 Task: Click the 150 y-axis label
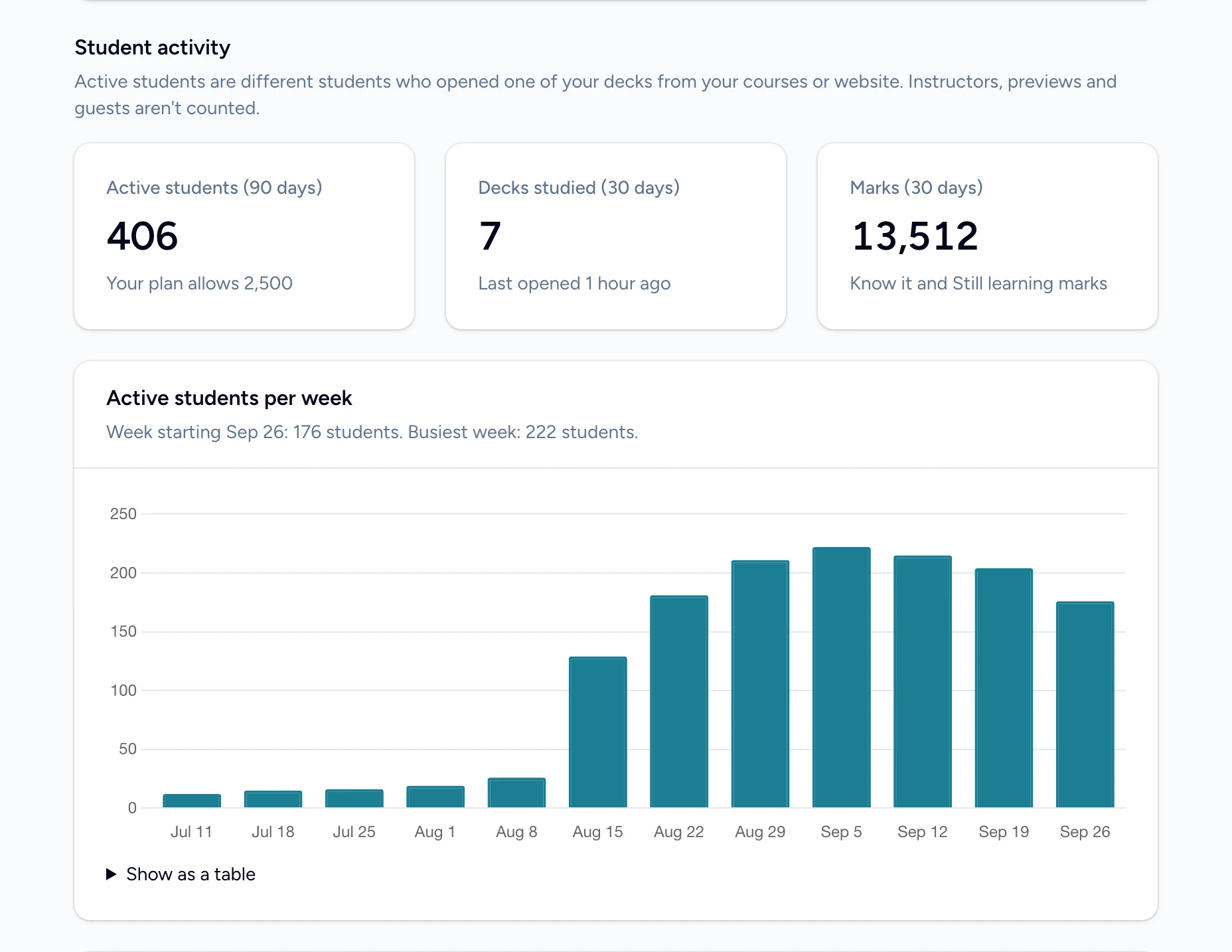tap(123, 631)
